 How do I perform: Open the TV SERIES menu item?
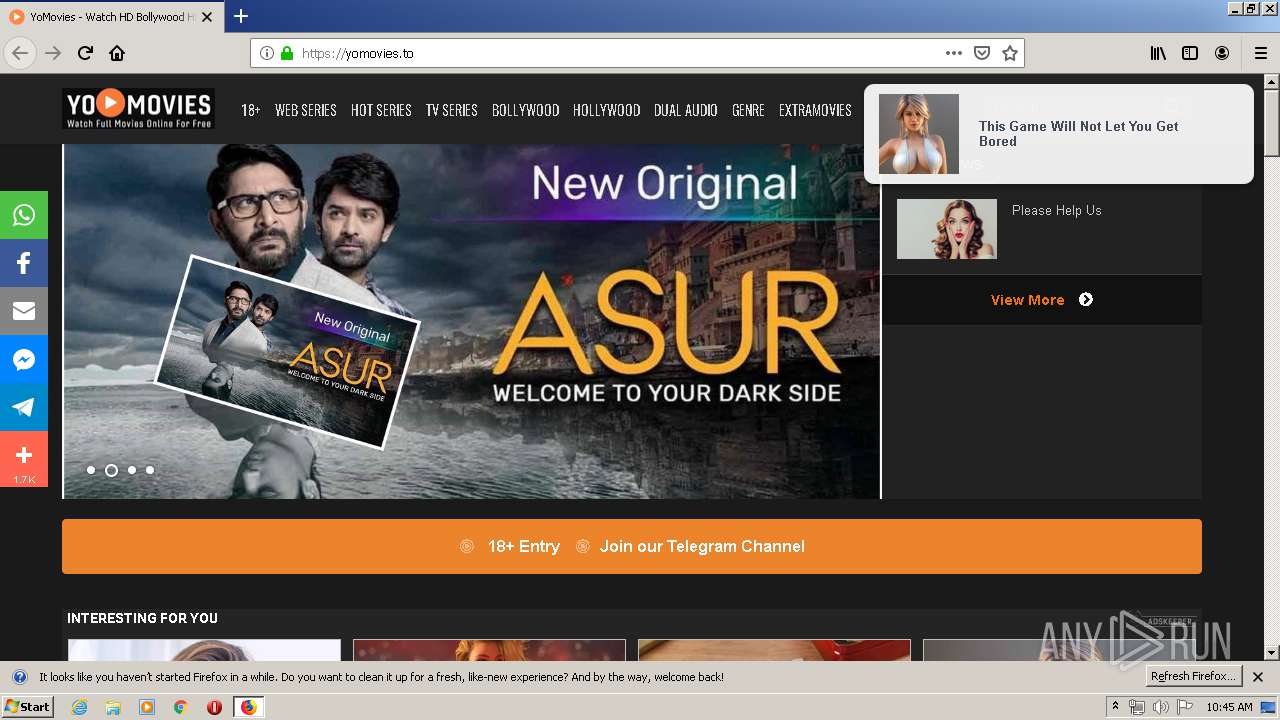(x=452, y=110)
